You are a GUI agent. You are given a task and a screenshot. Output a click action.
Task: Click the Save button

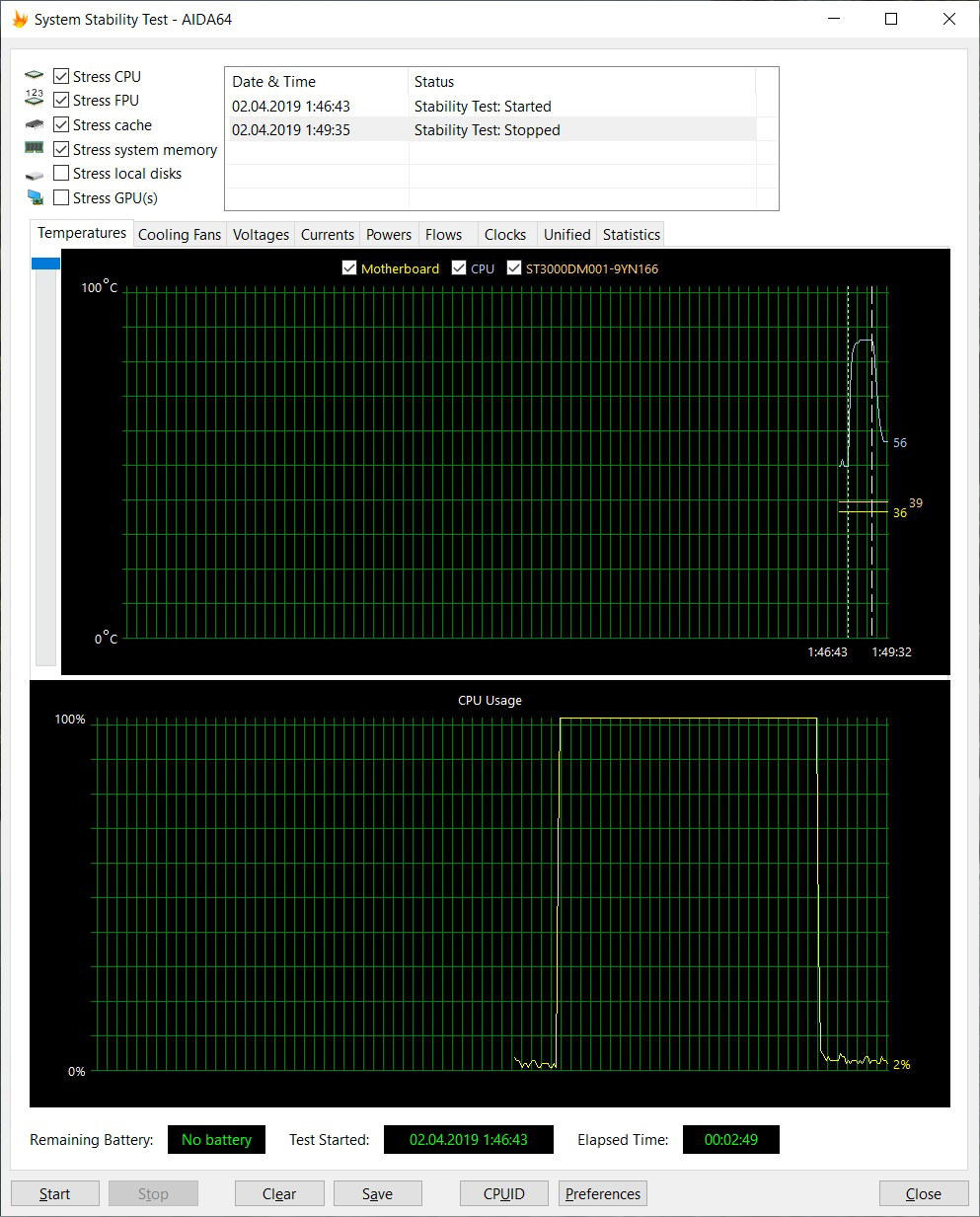click(x=378, y=1193)
